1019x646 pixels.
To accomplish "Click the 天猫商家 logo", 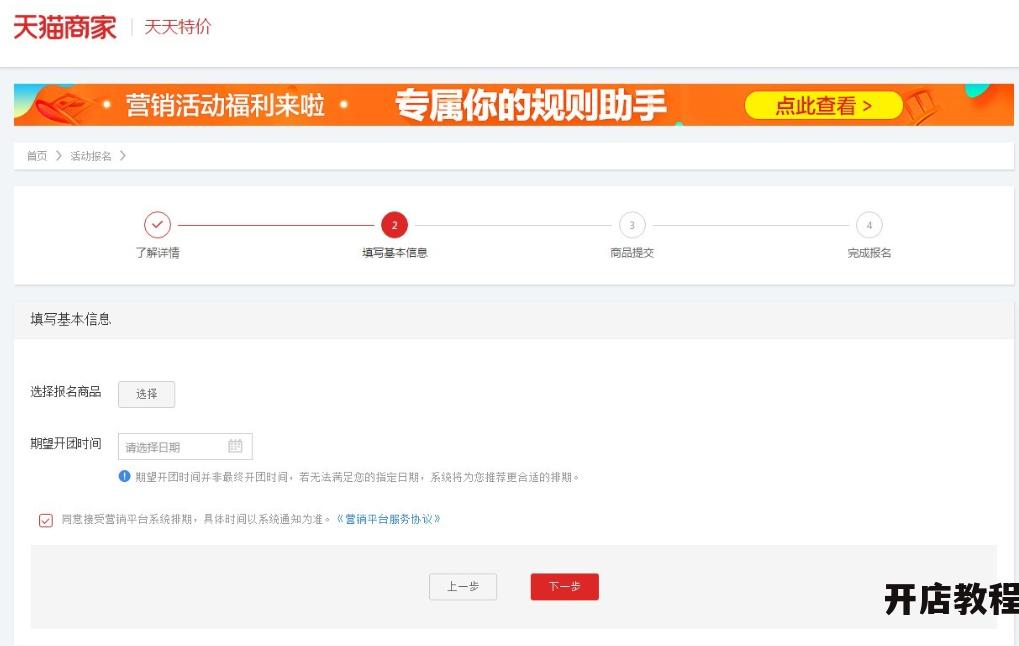I will (65, 27).
